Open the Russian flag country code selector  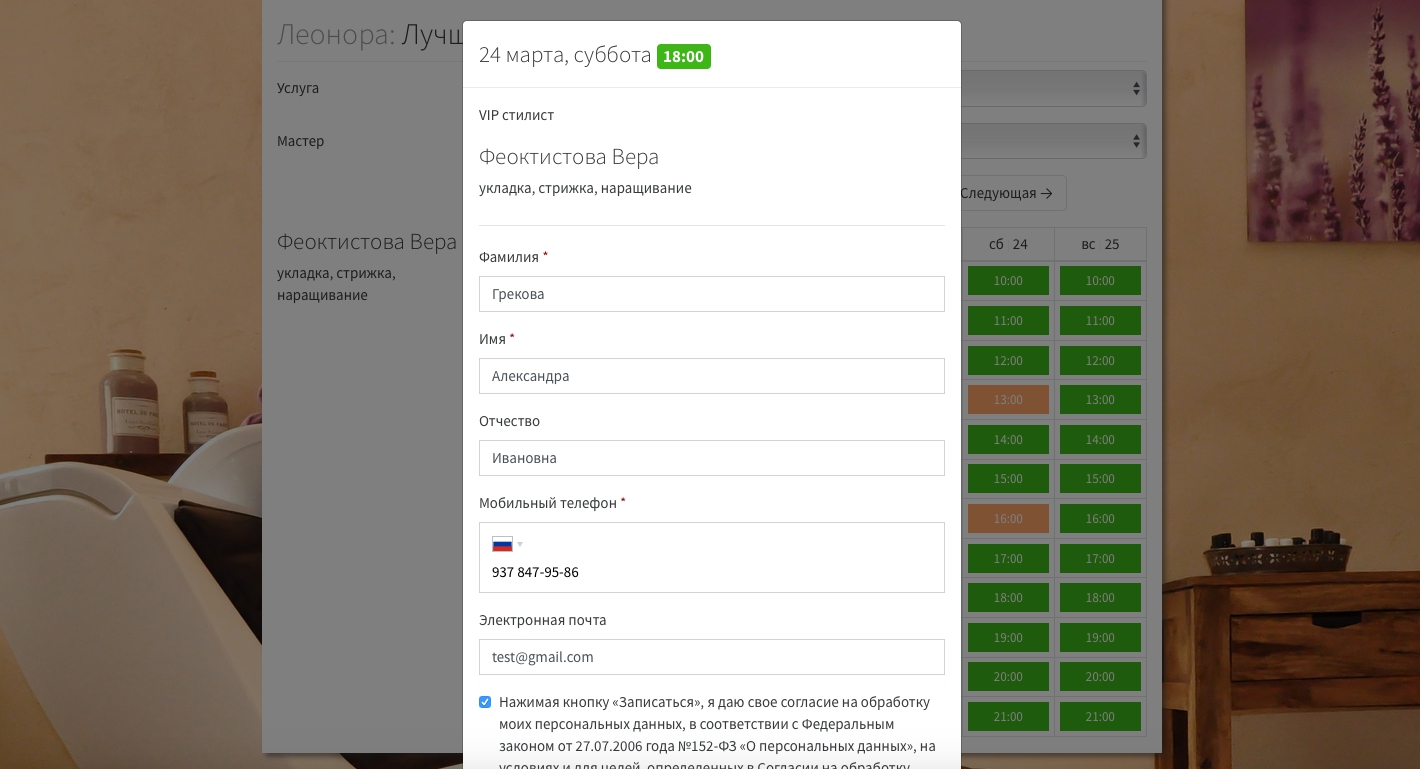pyautogui.click(x=507, y=545)
